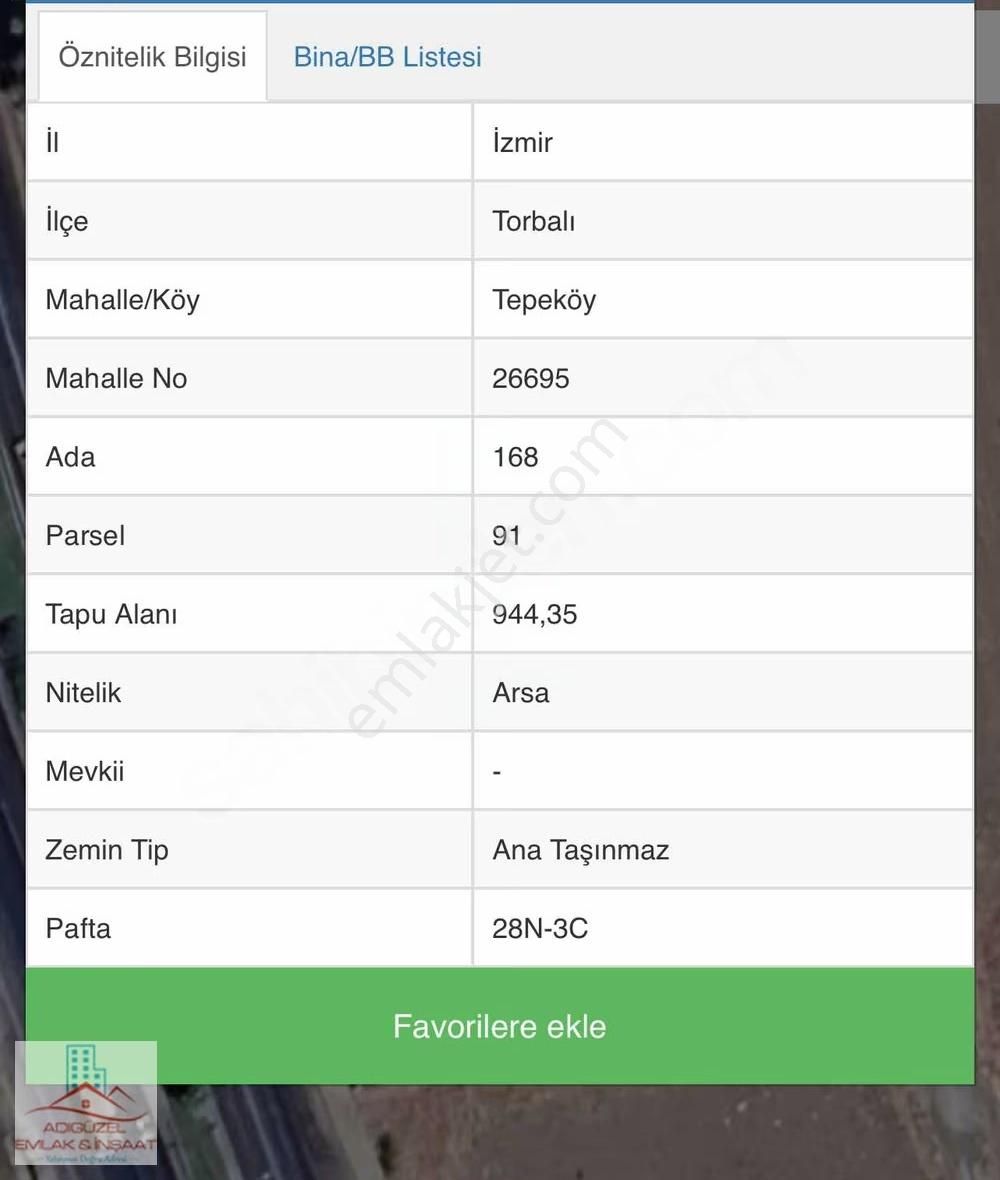Image resolution: width=1000 pixels, height=1180 pixels.
Task: Select the Öznitelik Bilgisi tab
Action: (x=152, y=57)
